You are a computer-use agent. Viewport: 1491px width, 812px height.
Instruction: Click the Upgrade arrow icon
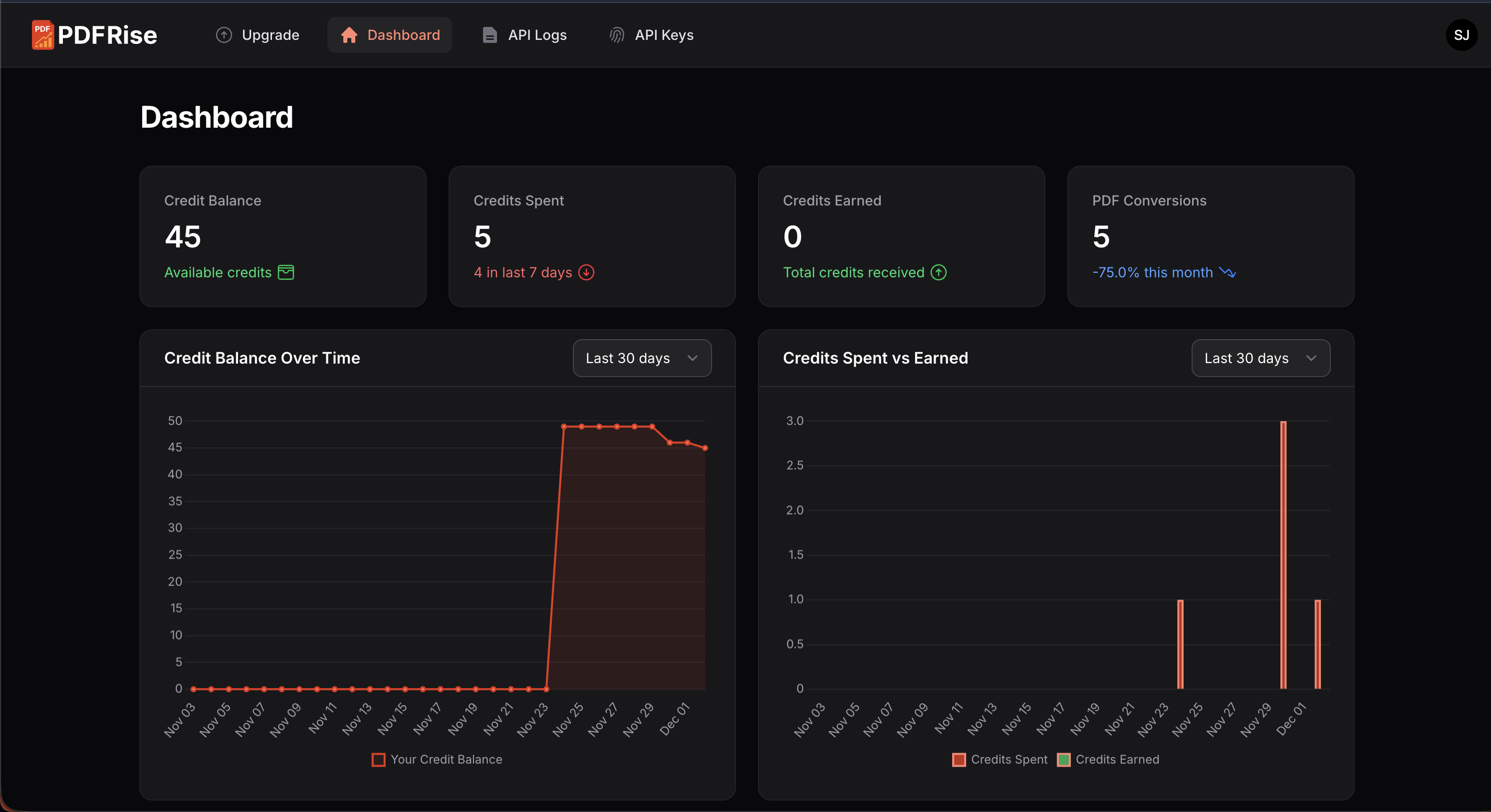[x=224, y=35]
